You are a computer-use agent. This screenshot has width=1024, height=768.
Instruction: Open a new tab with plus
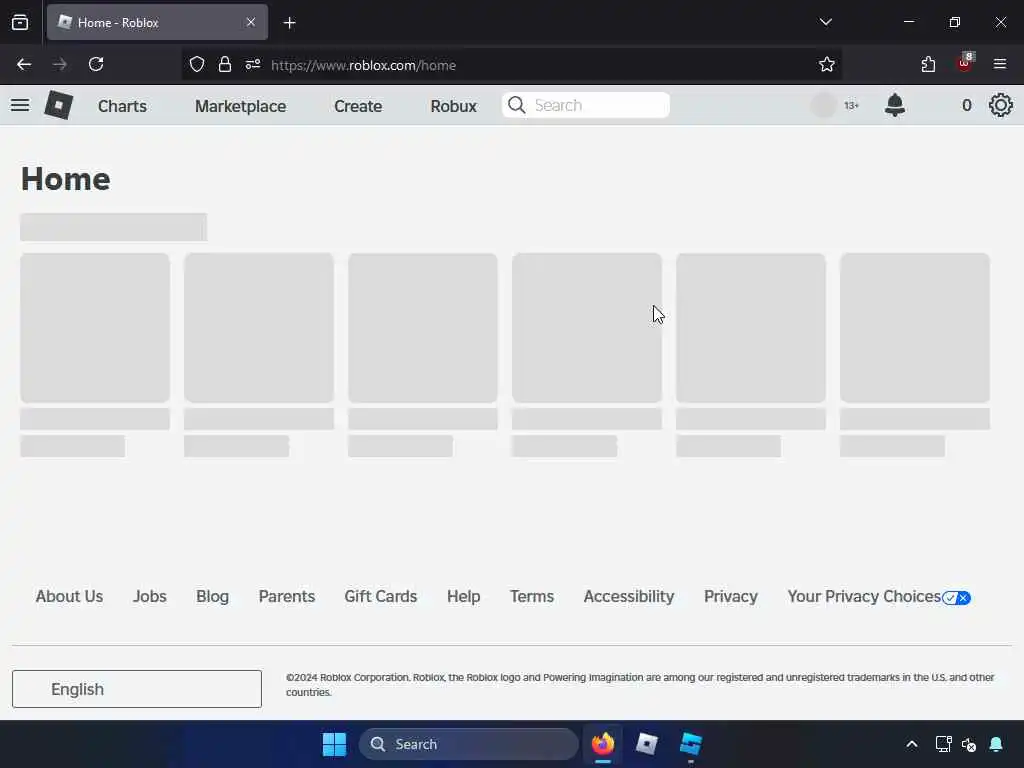pos(289,23)
